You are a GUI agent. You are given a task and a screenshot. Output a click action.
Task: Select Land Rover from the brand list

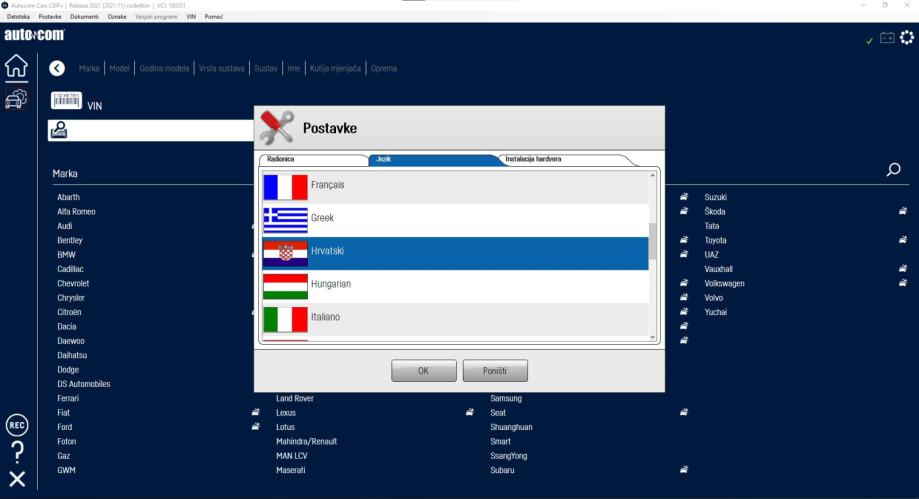[295, 398]
